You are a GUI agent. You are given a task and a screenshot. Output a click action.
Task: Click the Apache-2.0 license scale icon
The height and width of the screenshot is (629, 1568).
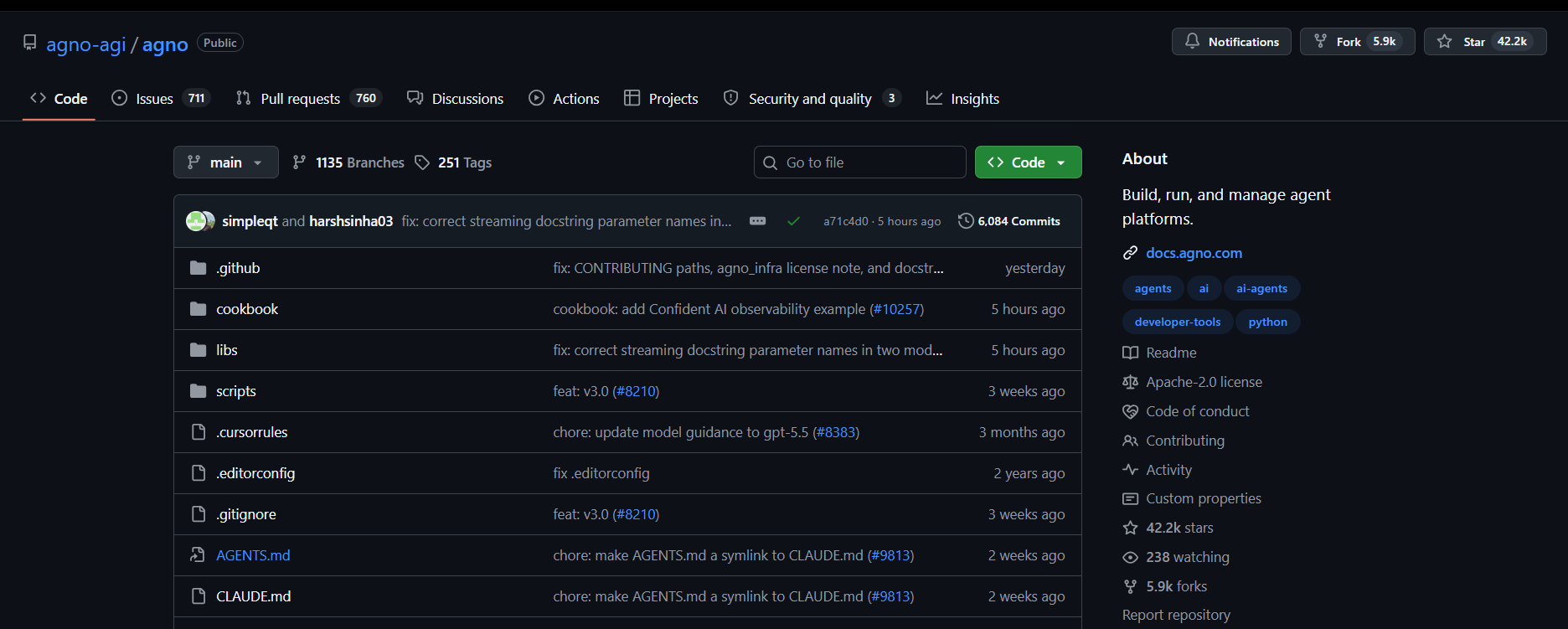click(x=1130, y=382)
